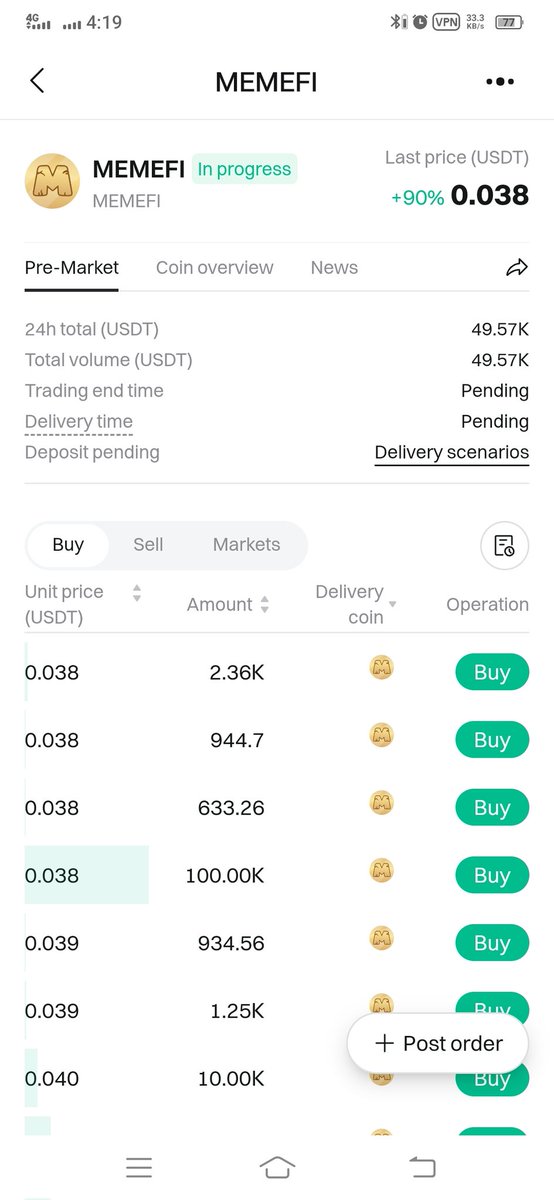Image resolution: width=554 pixels, height=1200 pixels.
Task: Buy the 633.26 order at 0.038
Action: [x=492, y=808]
